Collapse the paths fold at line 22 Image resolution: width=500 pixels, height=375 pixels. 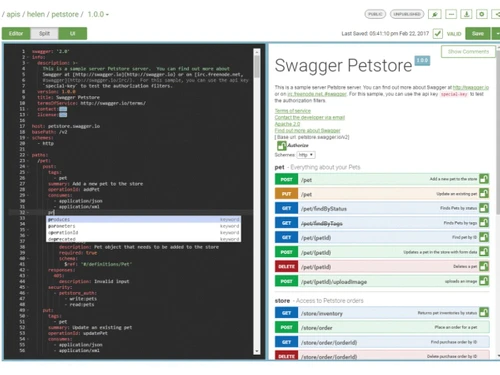[28, 155]
